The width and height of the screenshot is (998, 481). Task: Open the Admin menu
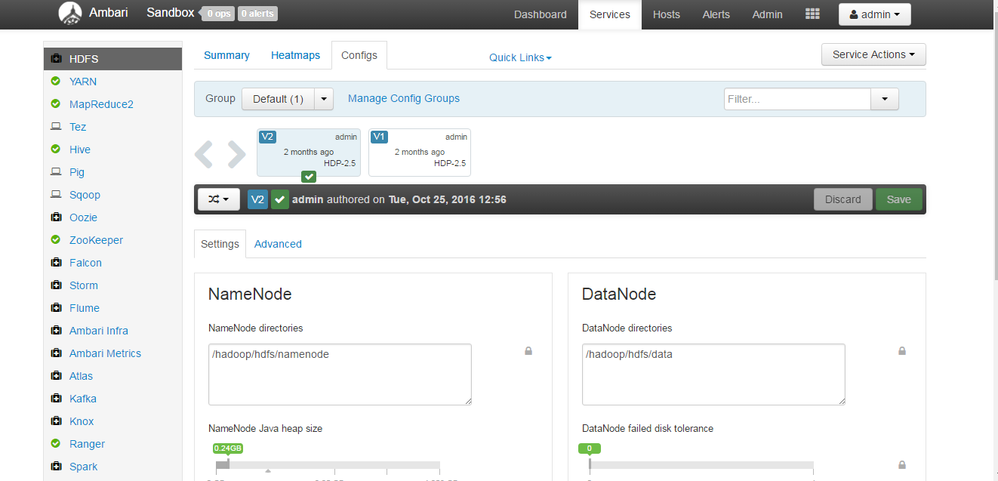point(768,15)
